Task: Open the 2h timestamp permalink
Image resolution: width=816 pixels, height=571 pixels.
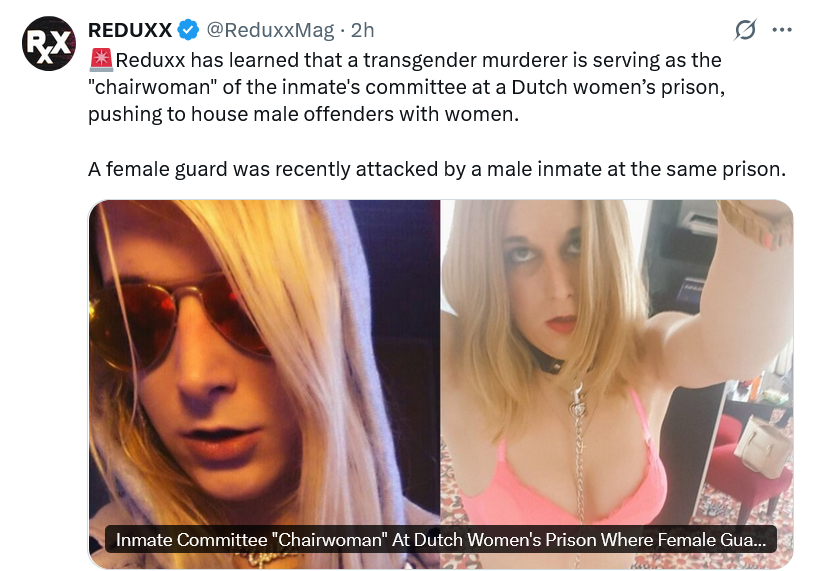Action: pyautogui.click(x=362, y=30)
